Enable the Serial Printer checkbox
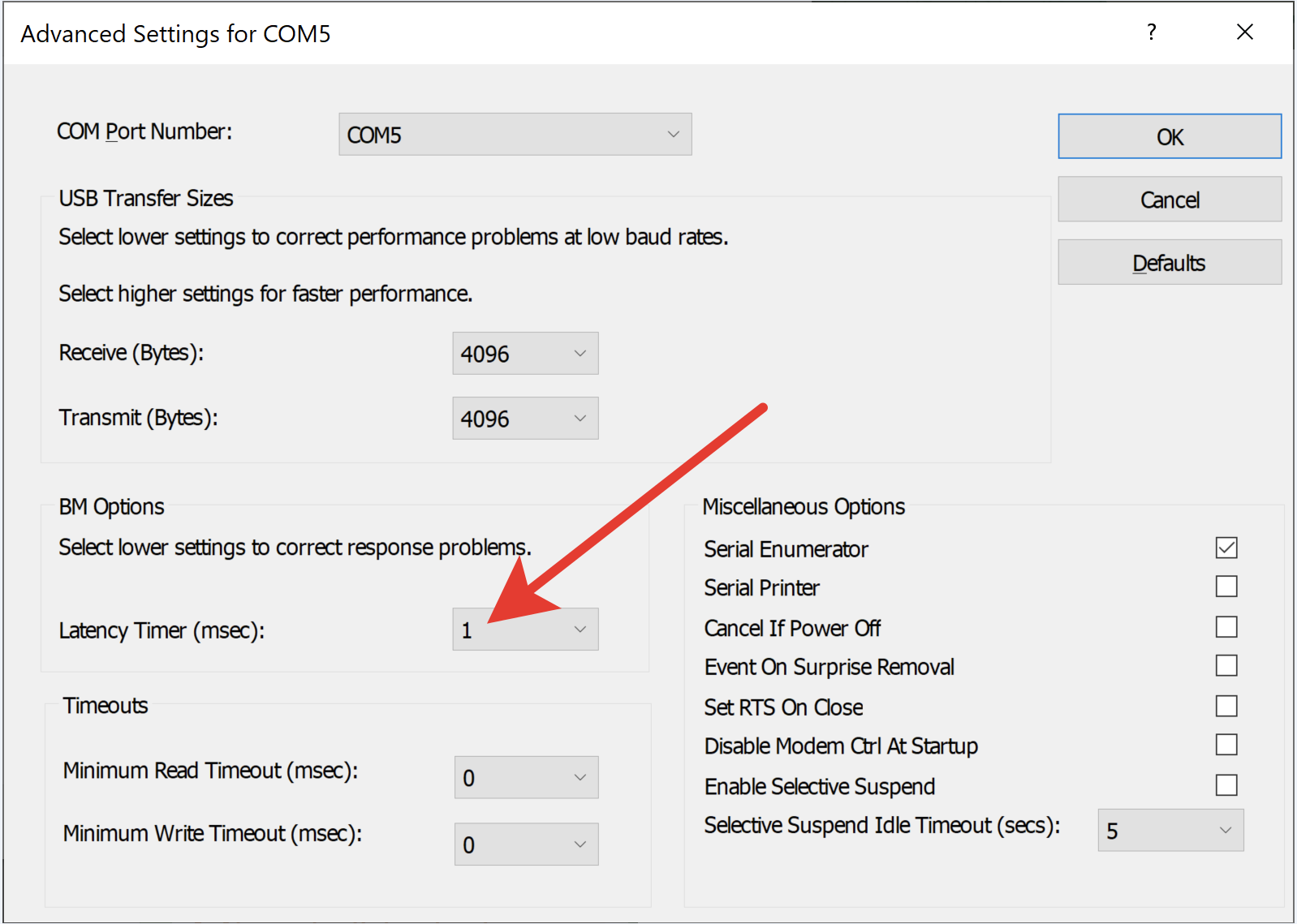 1226,587
